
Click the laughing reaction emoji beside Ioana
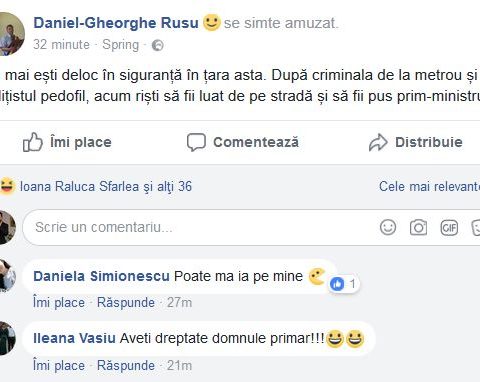[7, 186]
